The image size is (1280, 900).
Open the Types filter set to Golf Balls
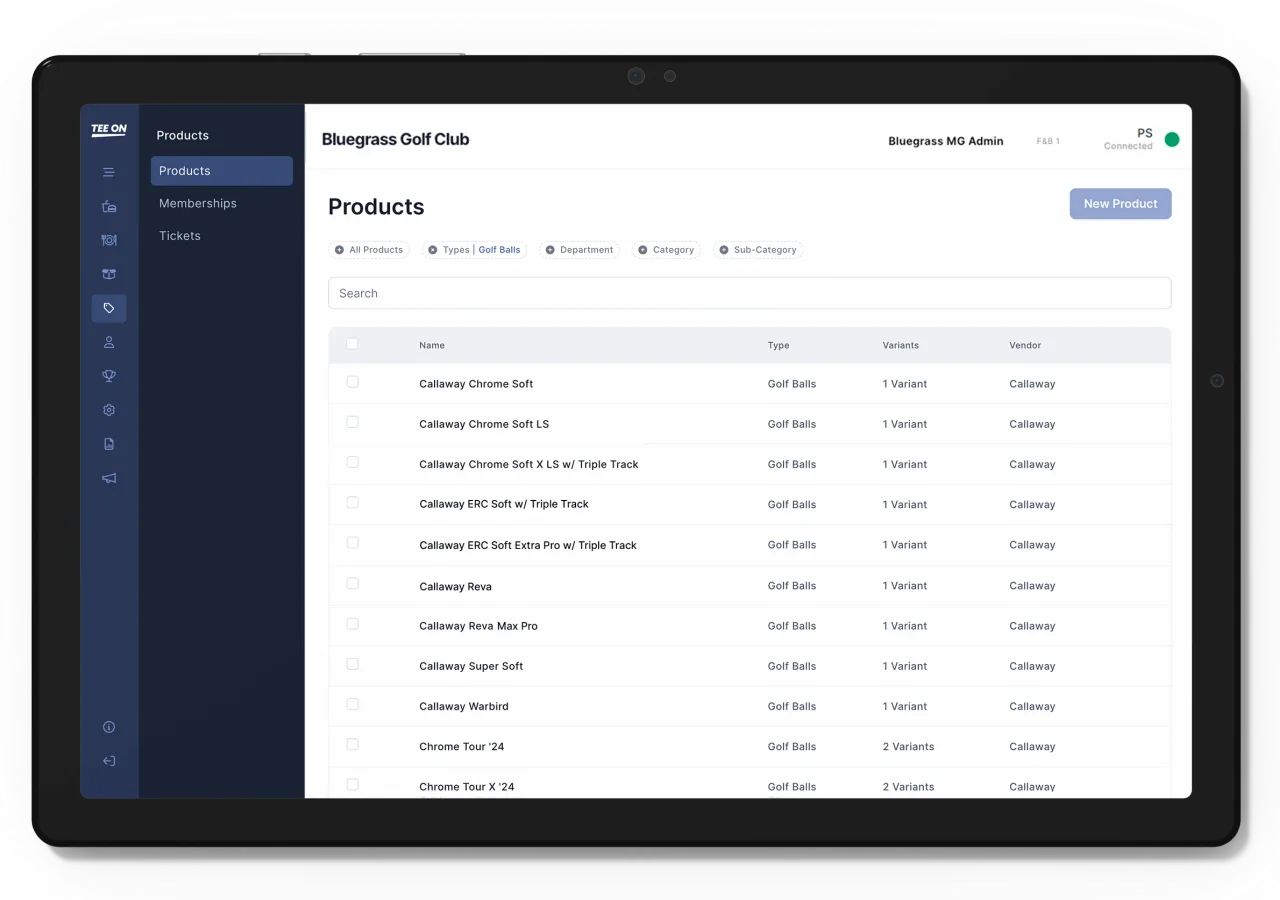[474, 250]
